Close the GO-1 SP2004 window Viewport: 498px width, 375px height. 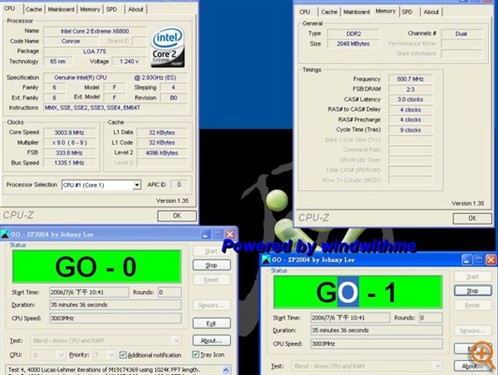[x=491, y=260]
